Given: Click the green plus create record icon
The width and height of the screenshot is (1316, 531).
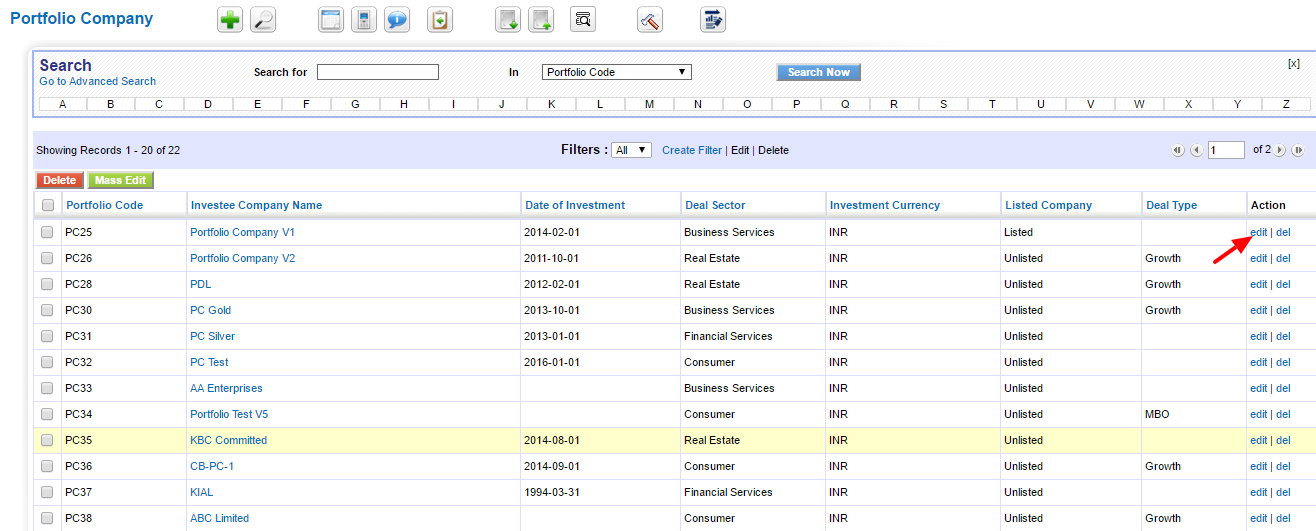Looking at the screenshot, I should (230, 20).
